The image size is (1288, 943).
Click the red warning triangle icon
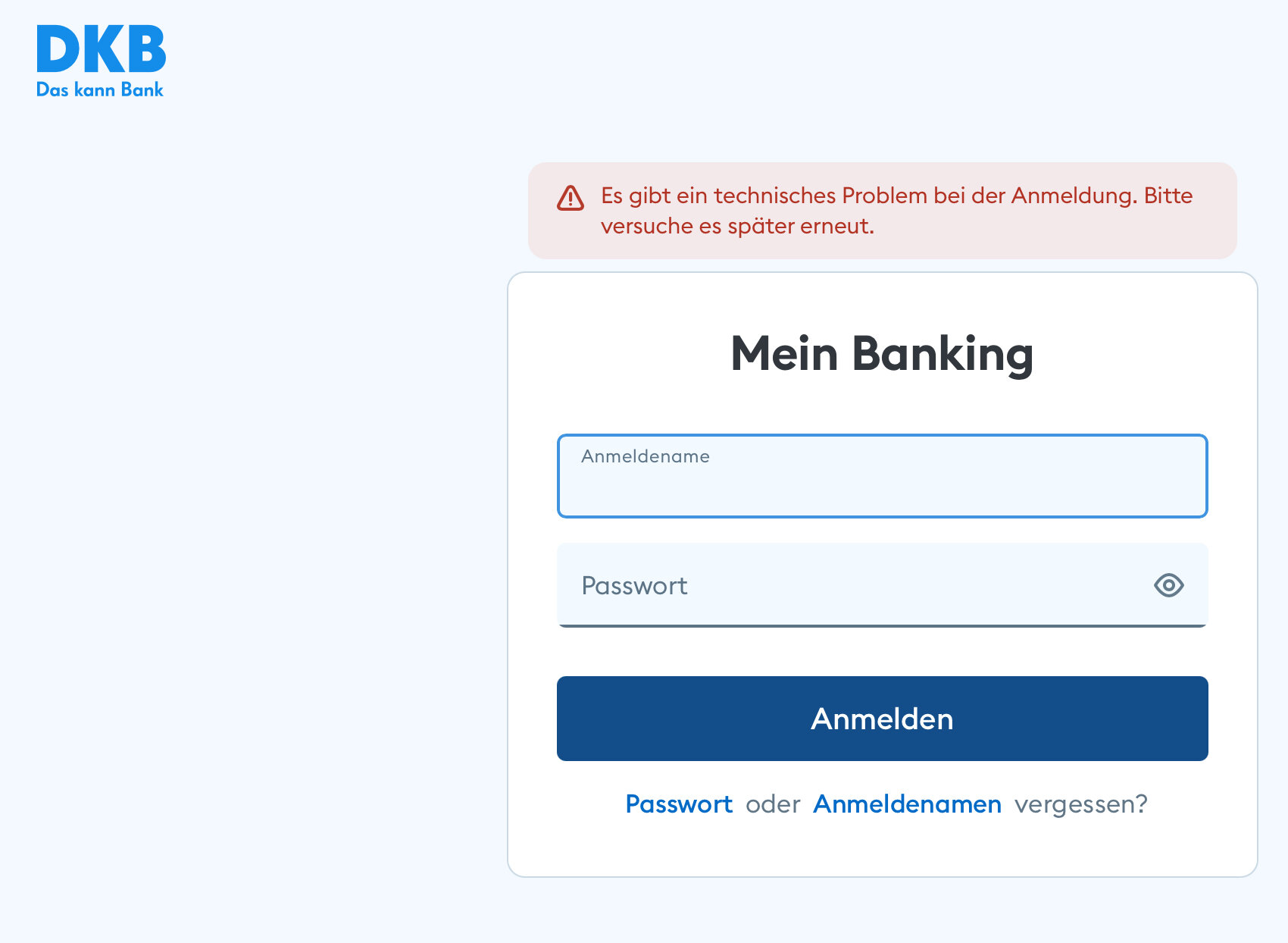pos(571,198)
